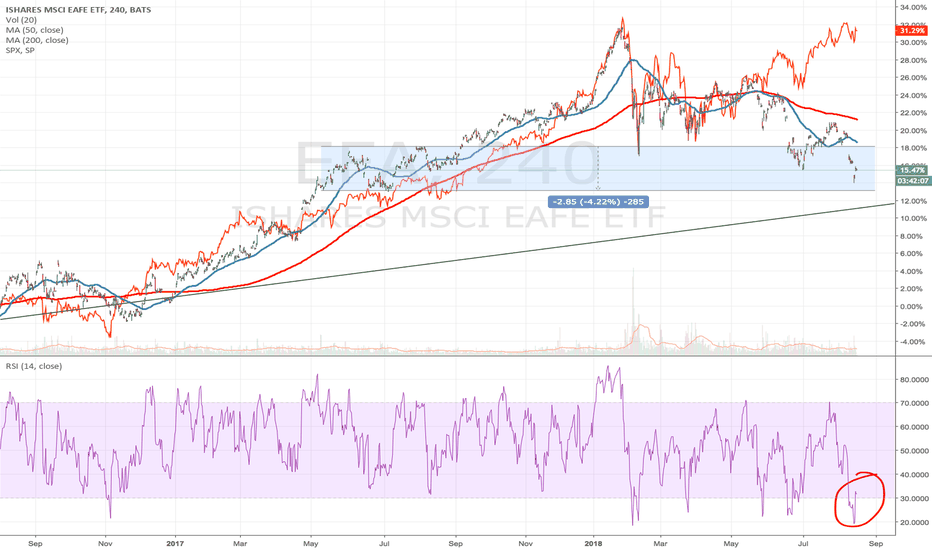
Task: Click the blue shaded measurement range box
Action: point(598,168)
